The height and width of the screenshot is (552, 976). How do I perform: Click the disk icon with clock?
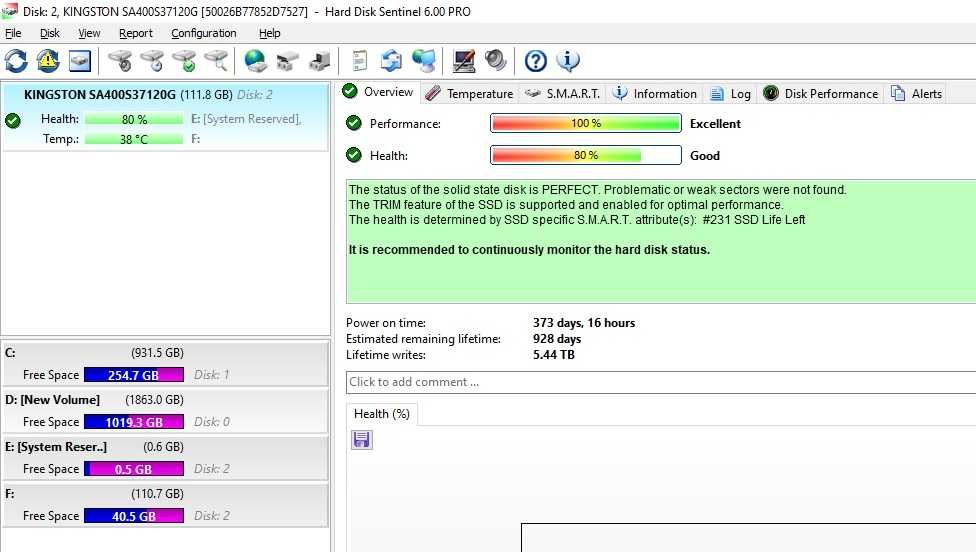tap(152, 61)
